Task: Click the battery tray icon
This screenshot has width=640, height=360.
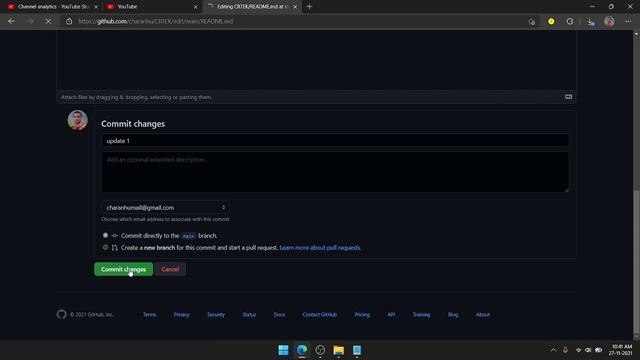Action: point(599,350)
